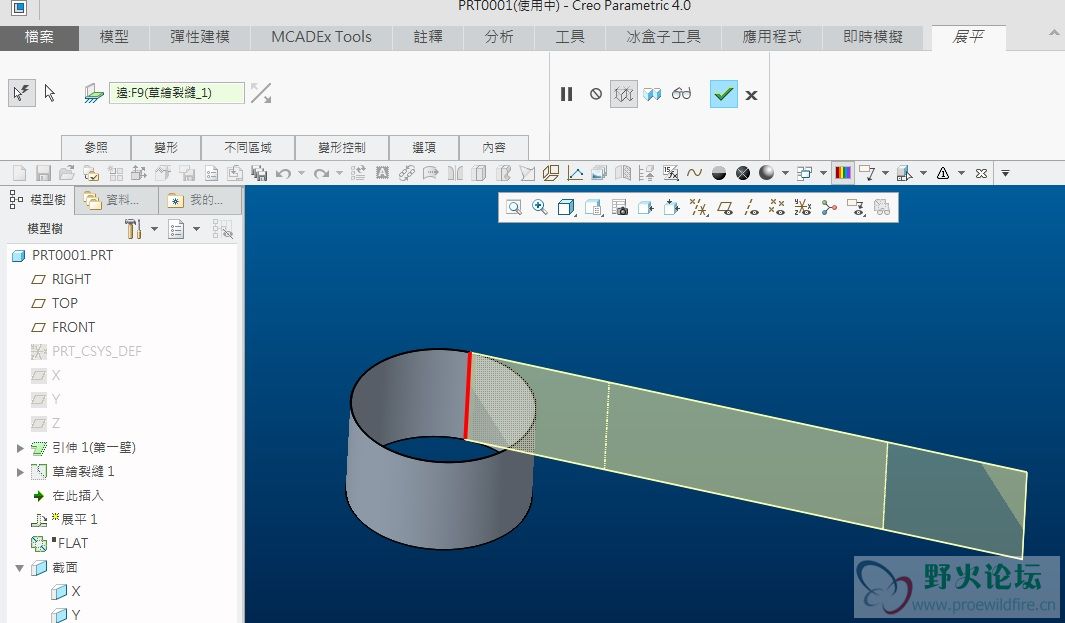Switch to the 工具 ribbon tab
The height and width of the screenshot is (623, 1065).
coord(569,37)
